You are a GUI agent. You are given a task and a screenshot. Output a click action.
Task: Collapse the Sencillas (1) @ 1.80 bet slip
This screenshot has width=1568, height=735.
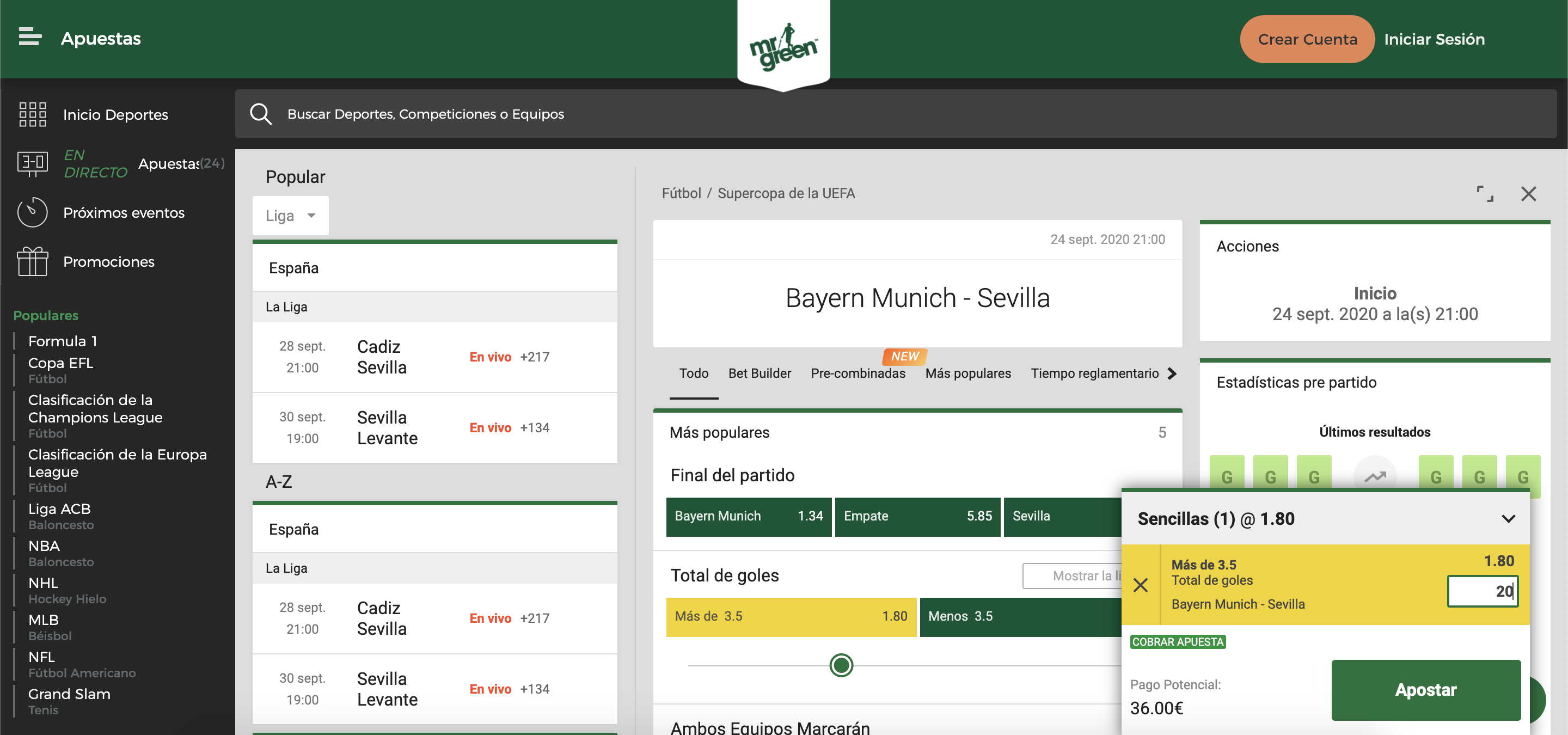click(1508, 519)
